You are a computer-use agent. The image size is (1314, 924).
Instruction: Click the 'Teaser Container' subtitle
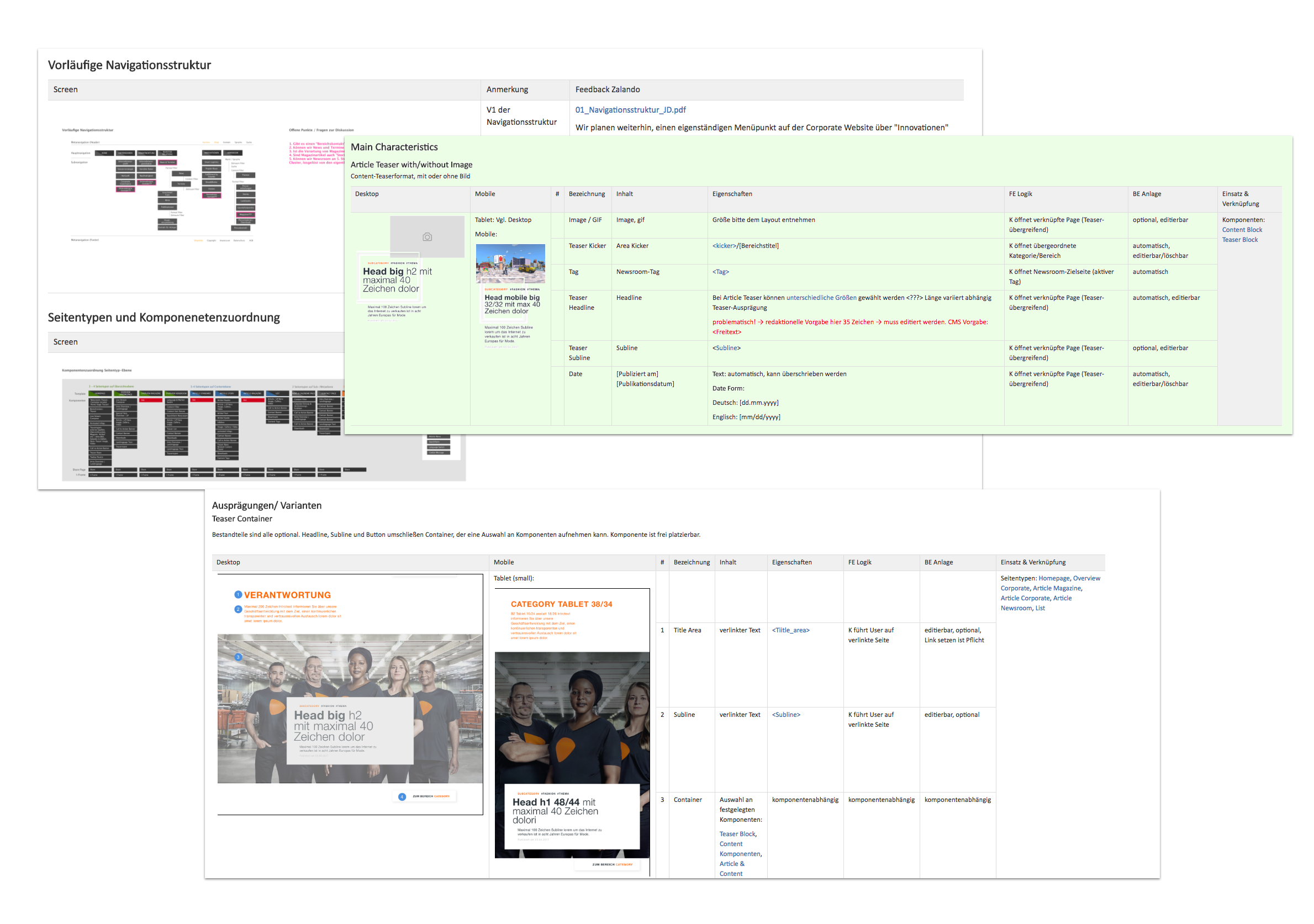point(242,519)
